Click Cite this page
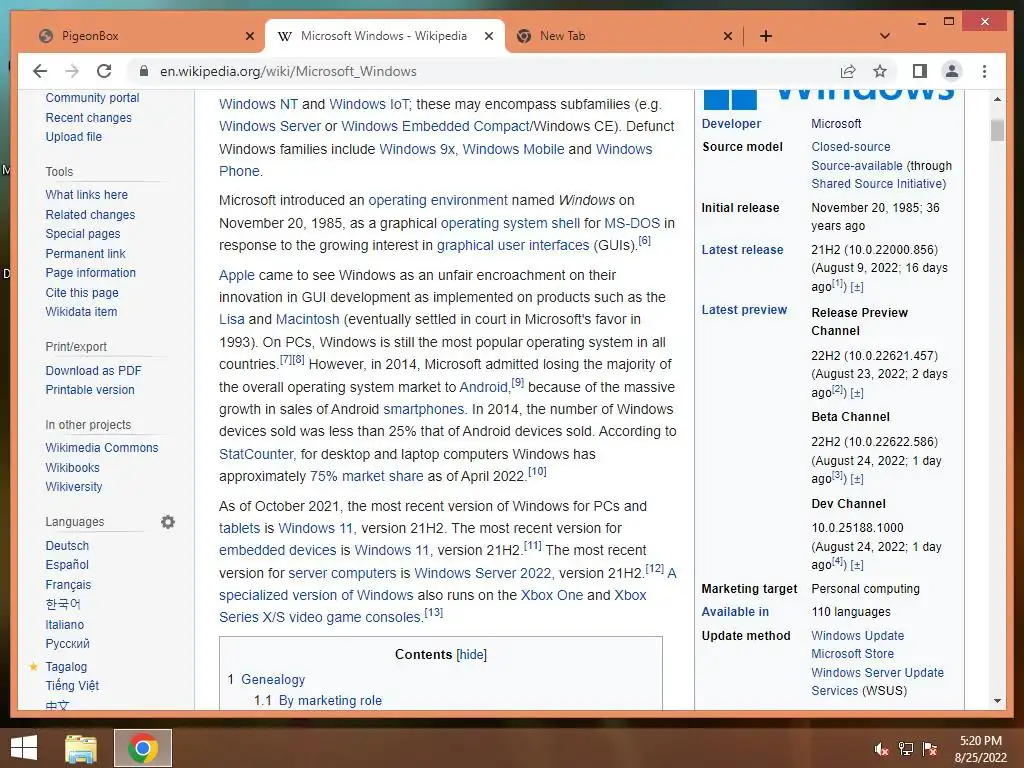1024x768 pixels. 82,293
